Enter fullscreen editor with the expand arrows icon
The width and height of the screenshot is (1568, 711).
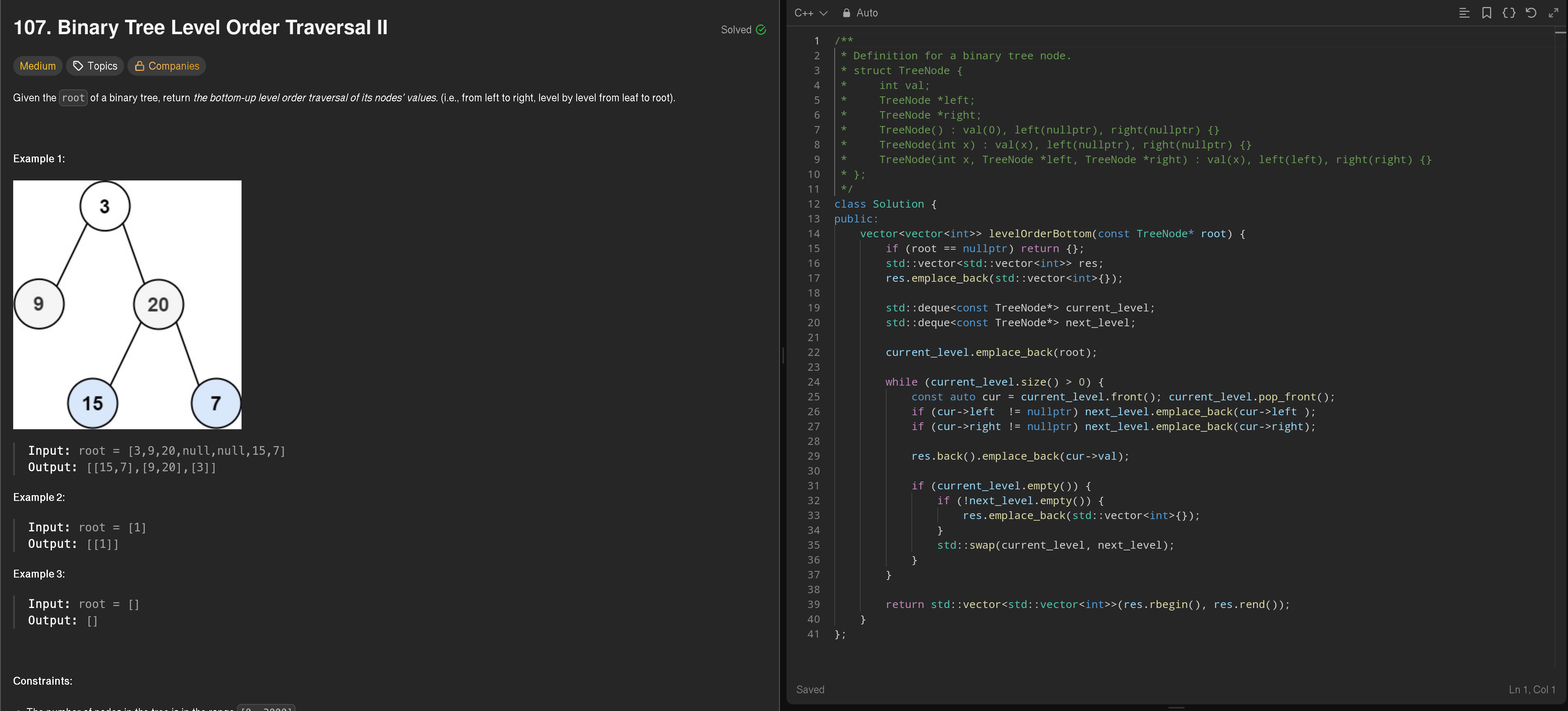coord(1554,13)
